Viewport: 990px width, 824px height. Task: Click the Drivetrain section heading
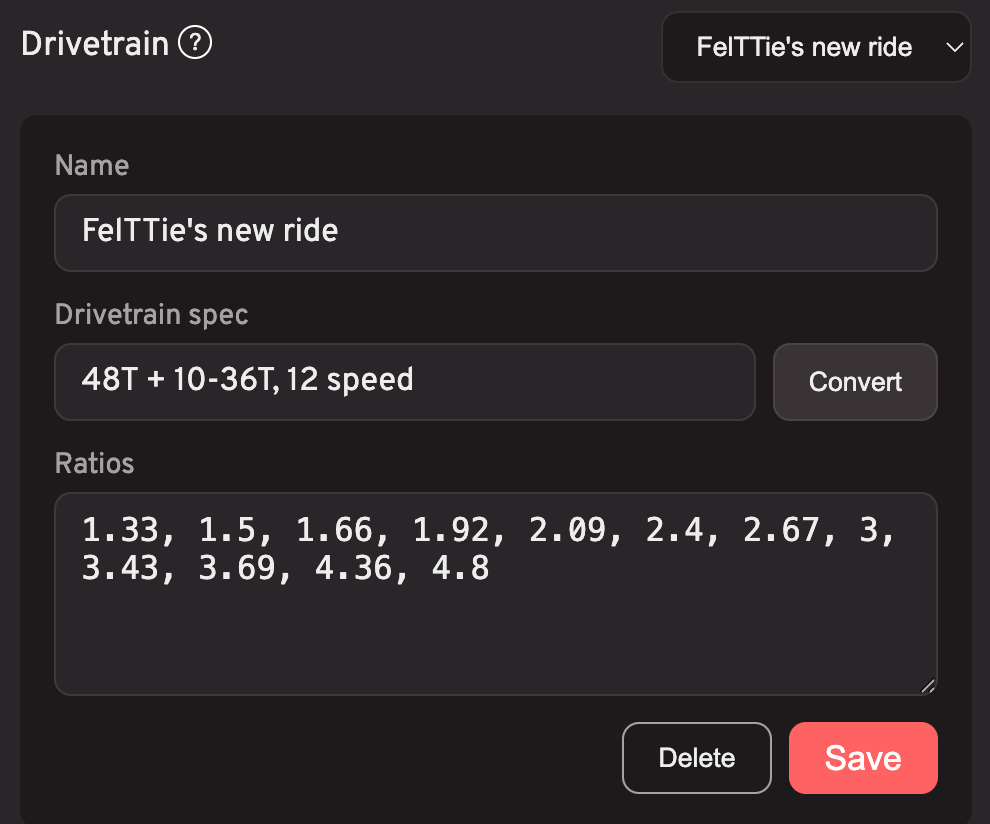(x=95, y=44)
